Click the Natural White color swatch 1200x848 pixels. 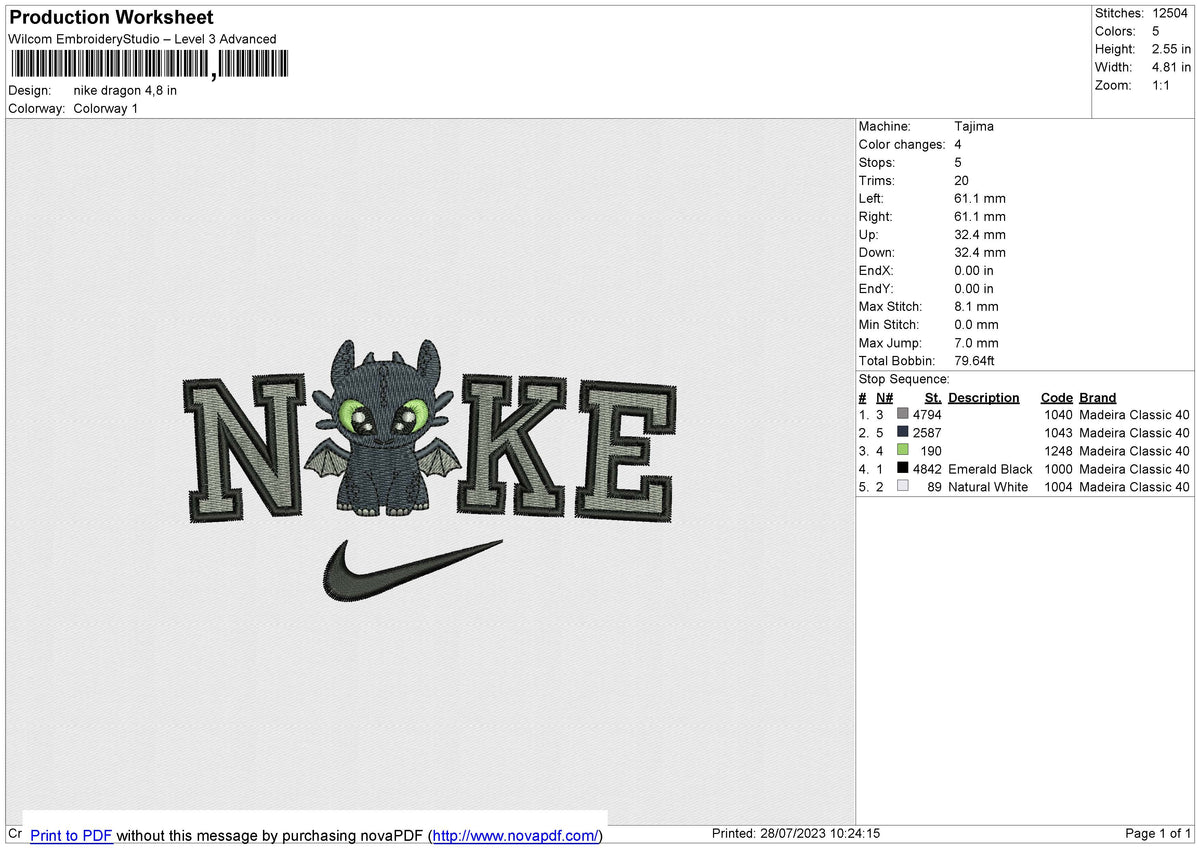pos(903,487)
